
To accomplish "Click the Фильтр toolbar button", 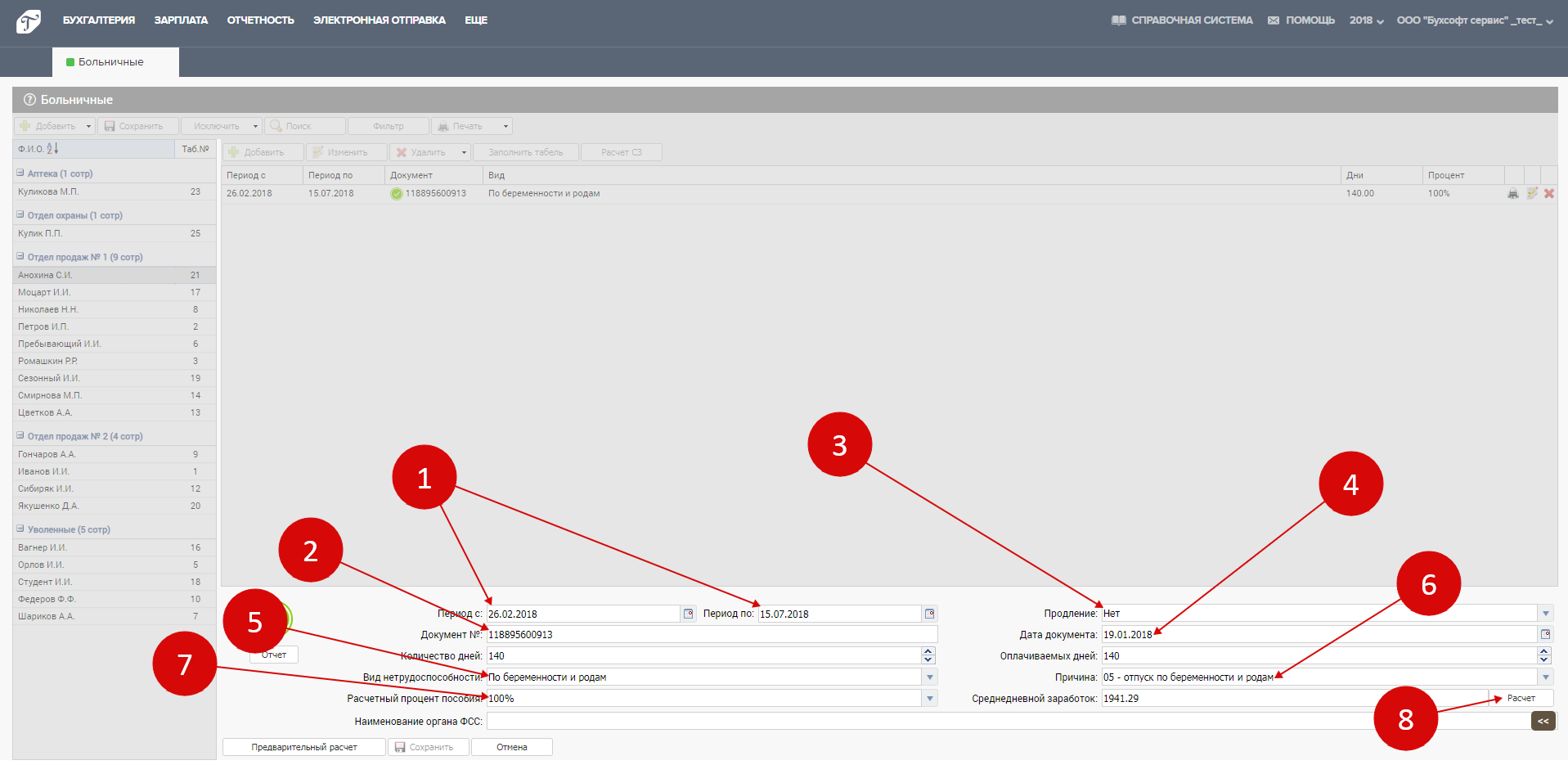I will [389, 126].
